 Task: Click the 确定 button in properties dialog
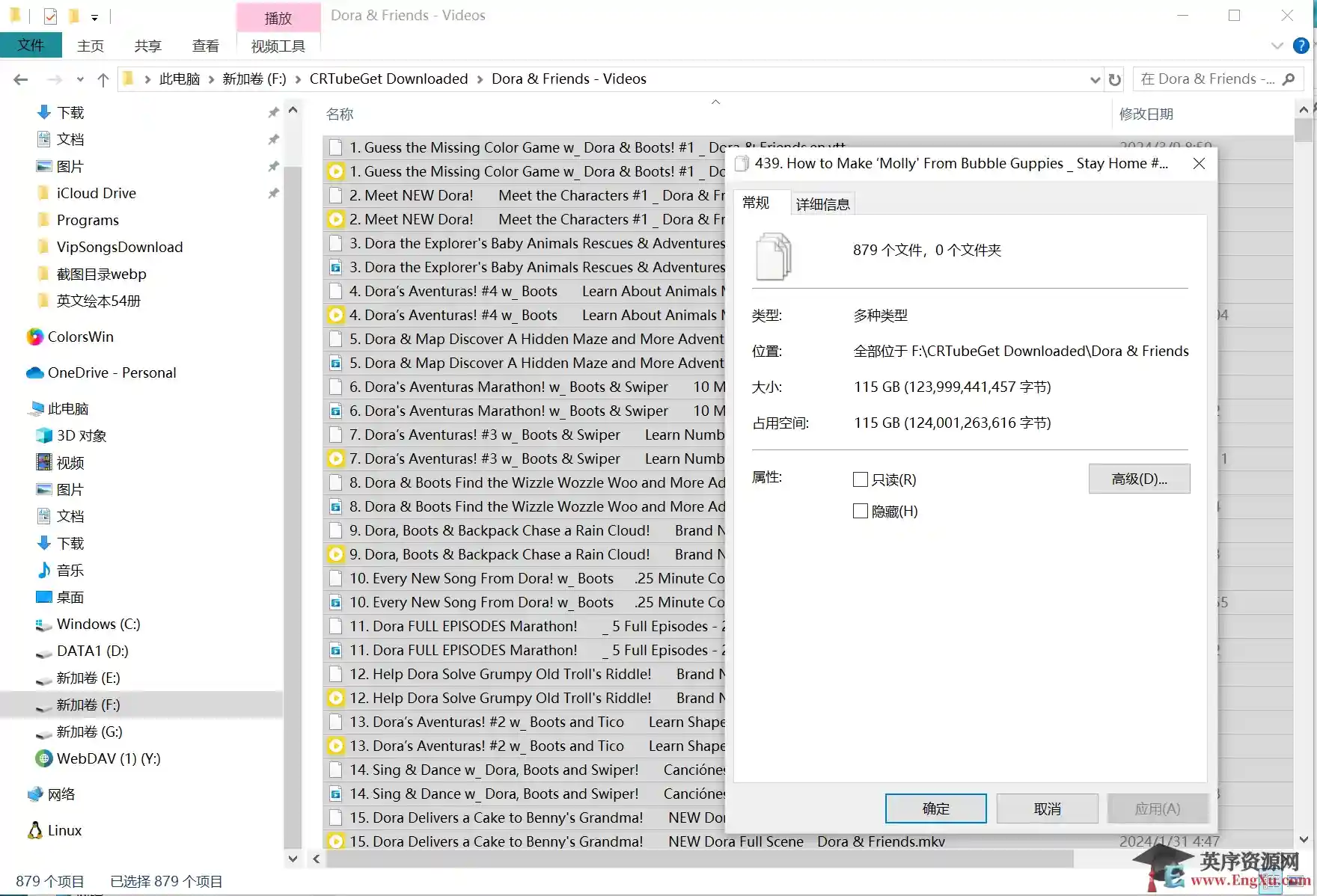point(935,808)
